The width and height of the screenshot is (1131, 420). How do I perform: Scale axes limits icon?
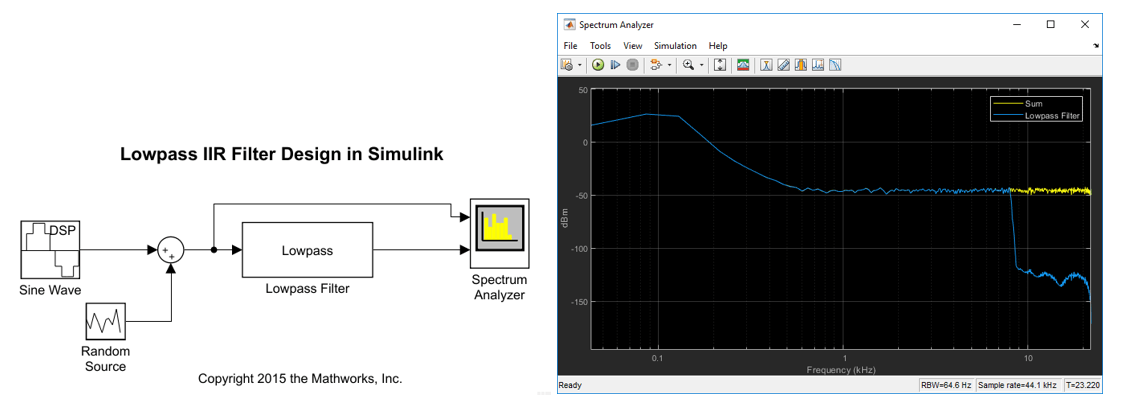719,65
